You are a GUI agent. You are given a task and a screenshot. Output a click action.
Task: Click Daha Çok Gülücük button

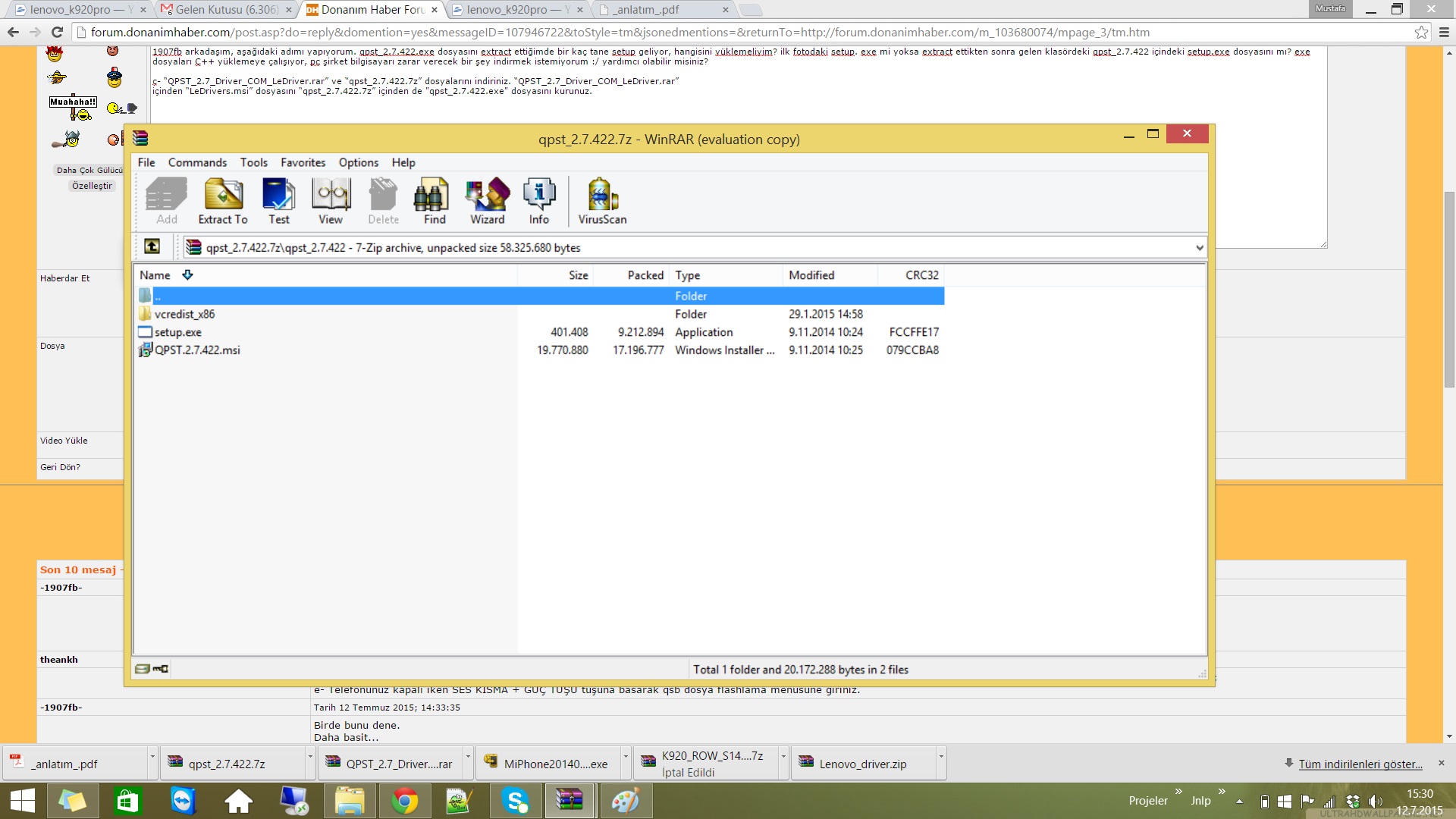click(x=89, y=170)
